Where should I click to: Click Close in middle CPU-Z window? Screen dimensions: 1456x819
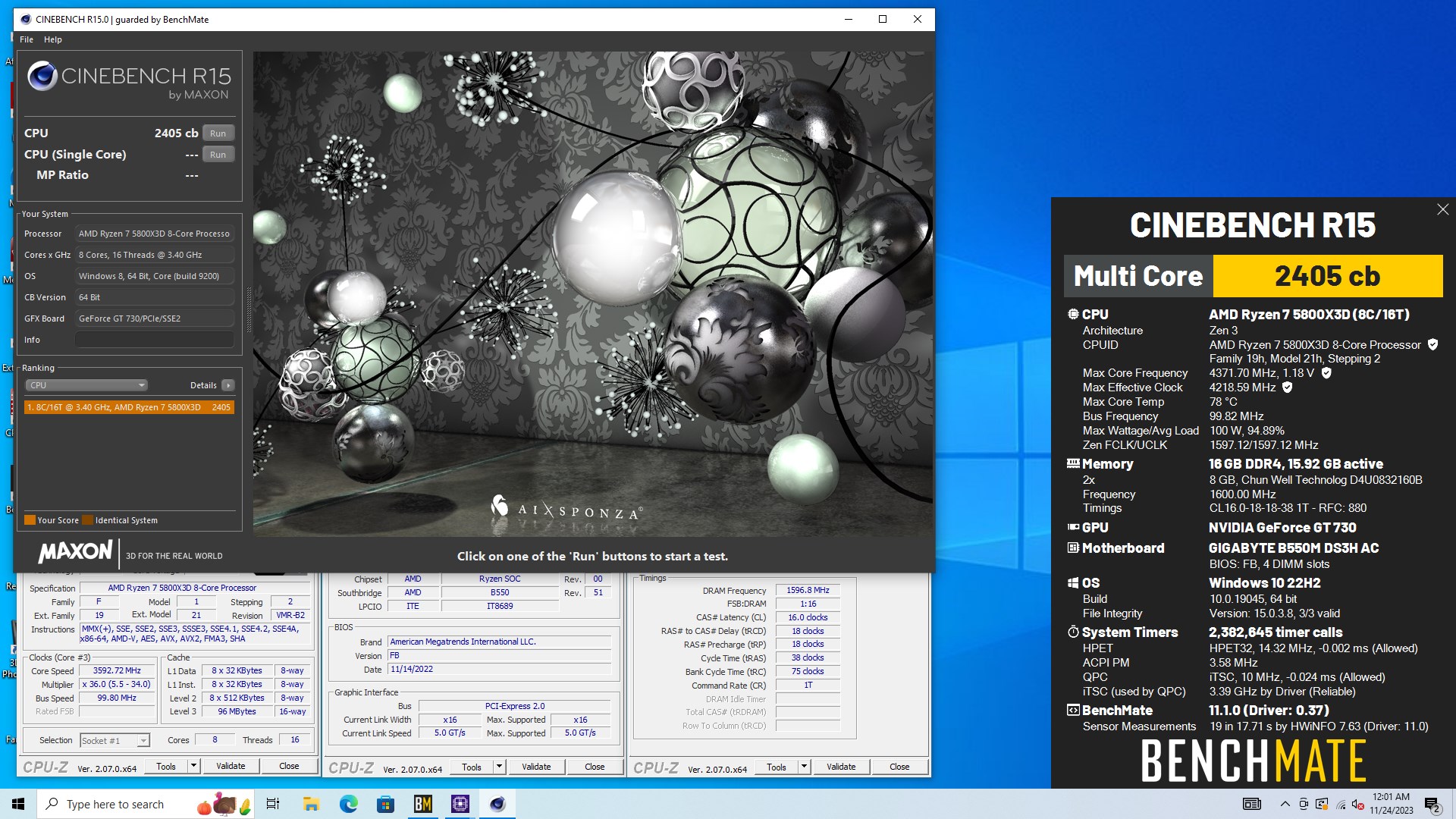point(595,767)
